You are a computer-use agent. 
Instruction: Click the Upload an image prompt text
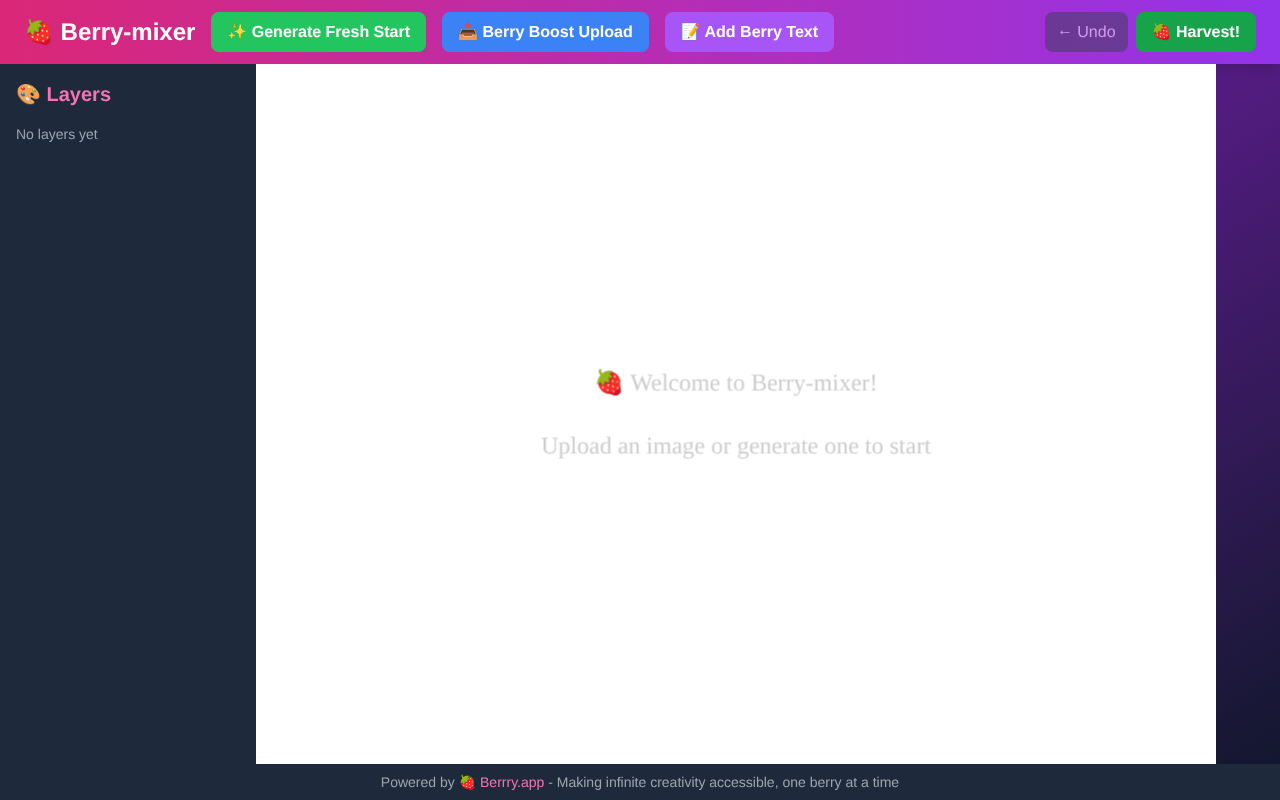click(736, 445)
